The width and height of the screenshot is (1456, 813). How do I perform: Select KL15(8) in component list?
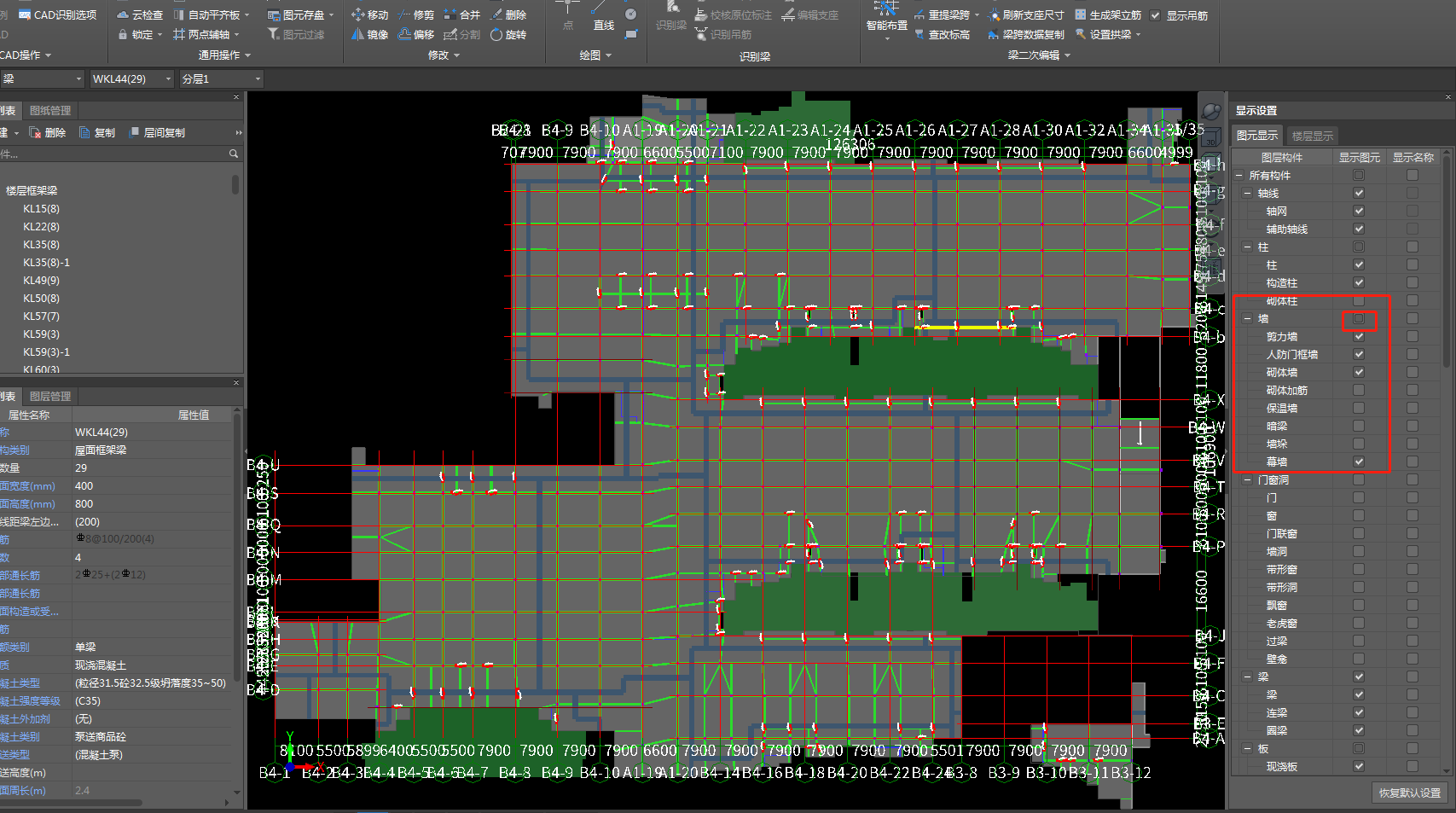(x=41, y=208)
